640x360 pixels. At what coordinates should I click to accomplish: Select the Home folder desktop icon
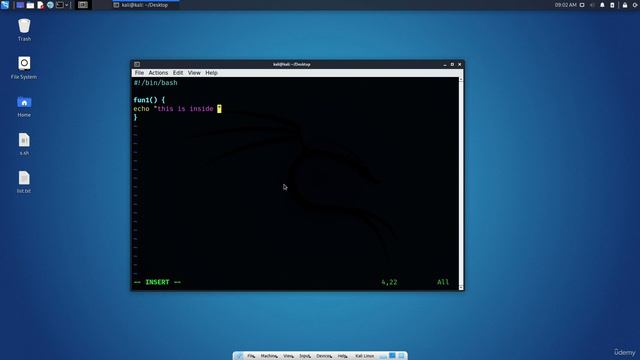pyautogui.click(x=24, y=106)
